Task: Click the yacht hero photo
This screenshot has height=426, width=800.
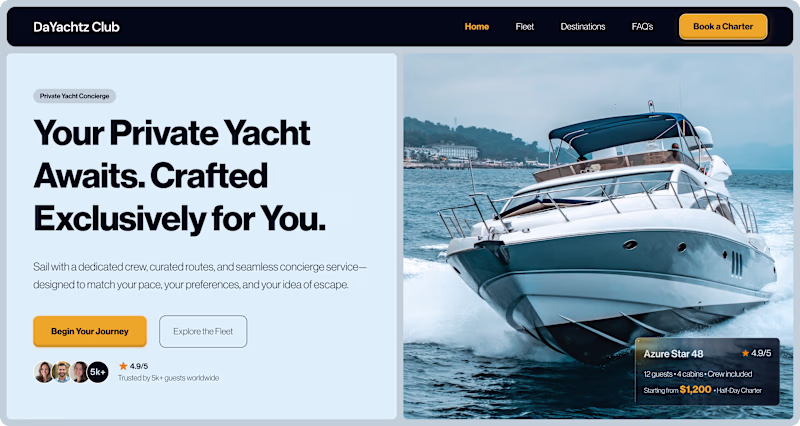Action: click(x=598, y=204)
